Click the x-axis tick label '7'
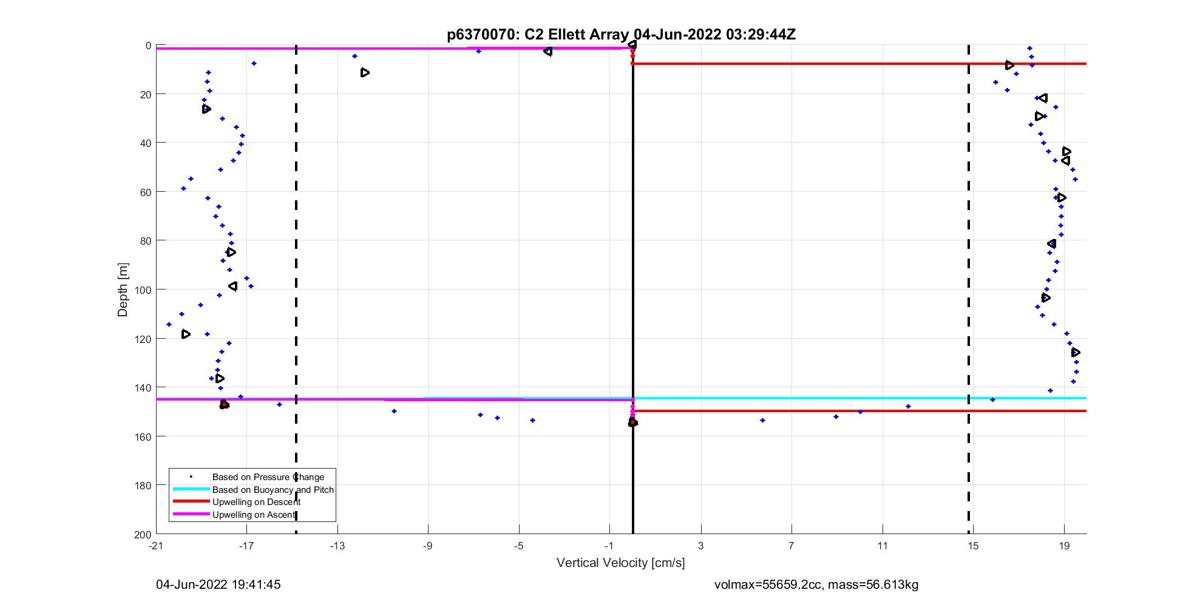 [791, 547]
